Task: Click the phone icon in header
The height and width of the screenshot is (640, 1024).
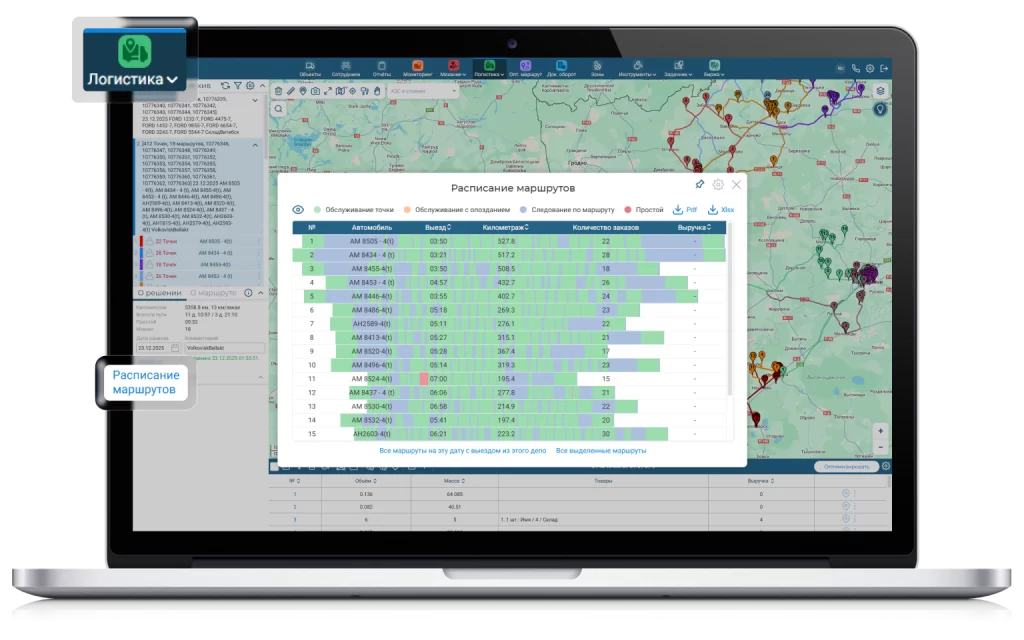Action: pyautogui.click(x=855, y=68)
